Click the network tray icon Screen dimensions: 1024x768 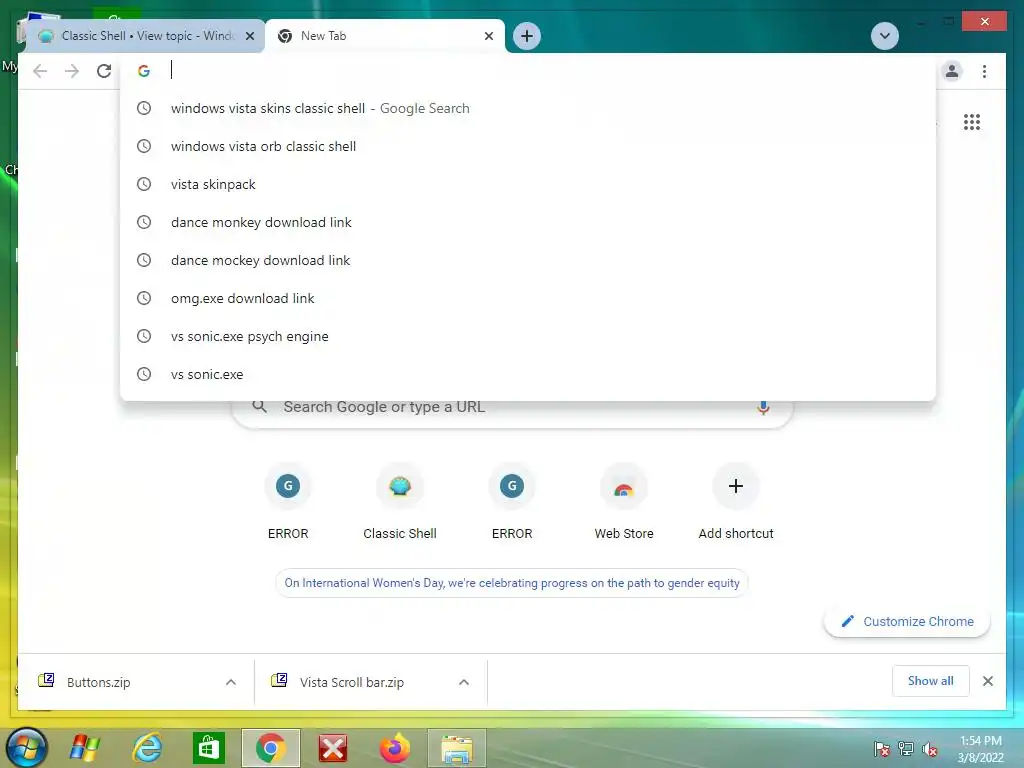[906, 749]
